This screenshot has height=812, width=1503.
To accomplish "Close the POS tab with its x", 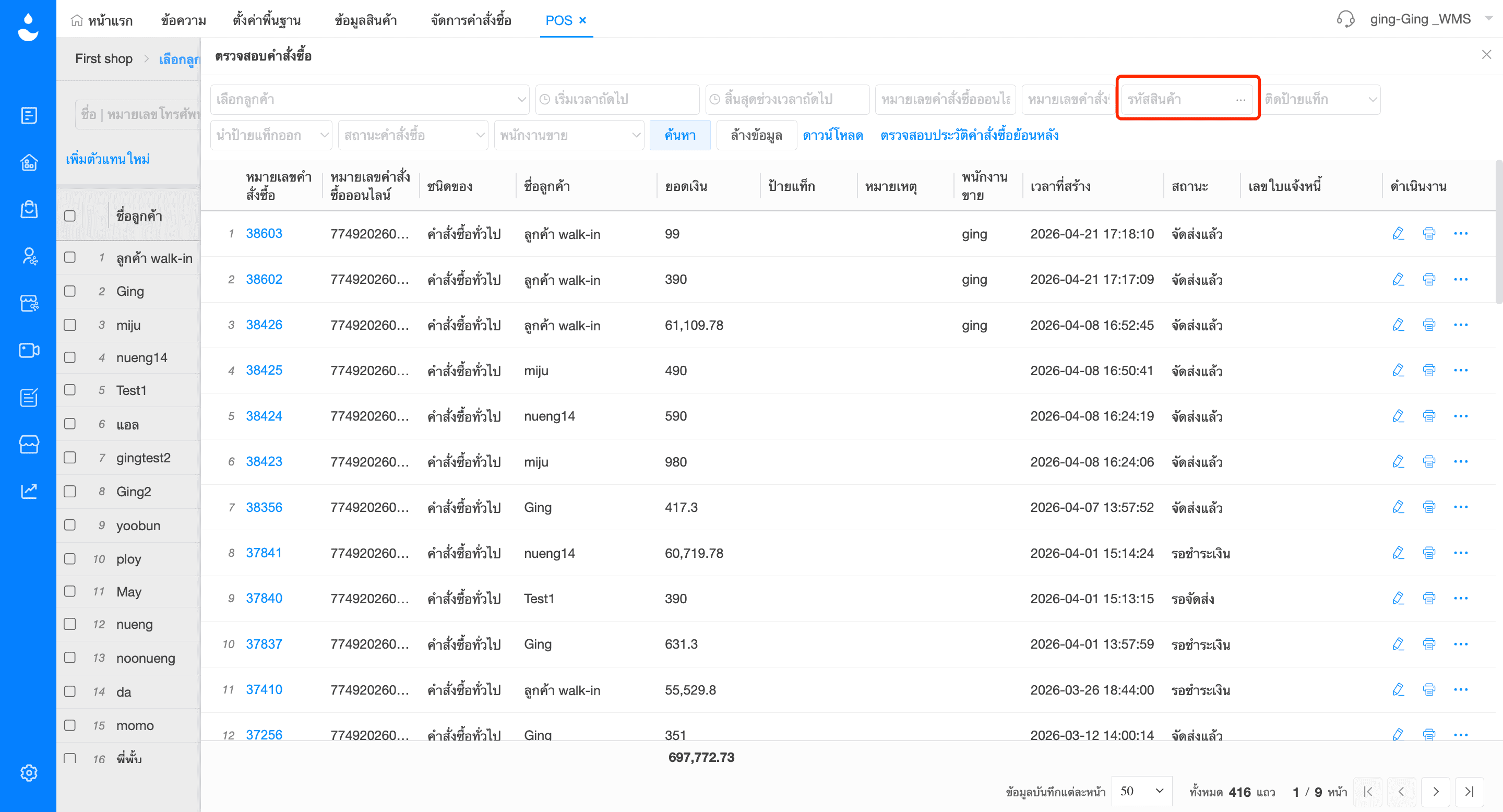I will (582, 20).
